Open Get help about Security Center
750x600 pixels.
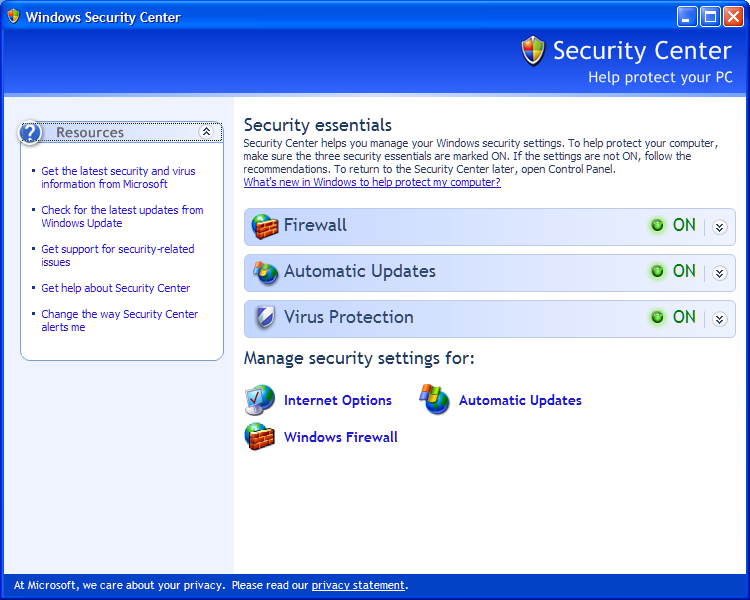click(115, 288)
